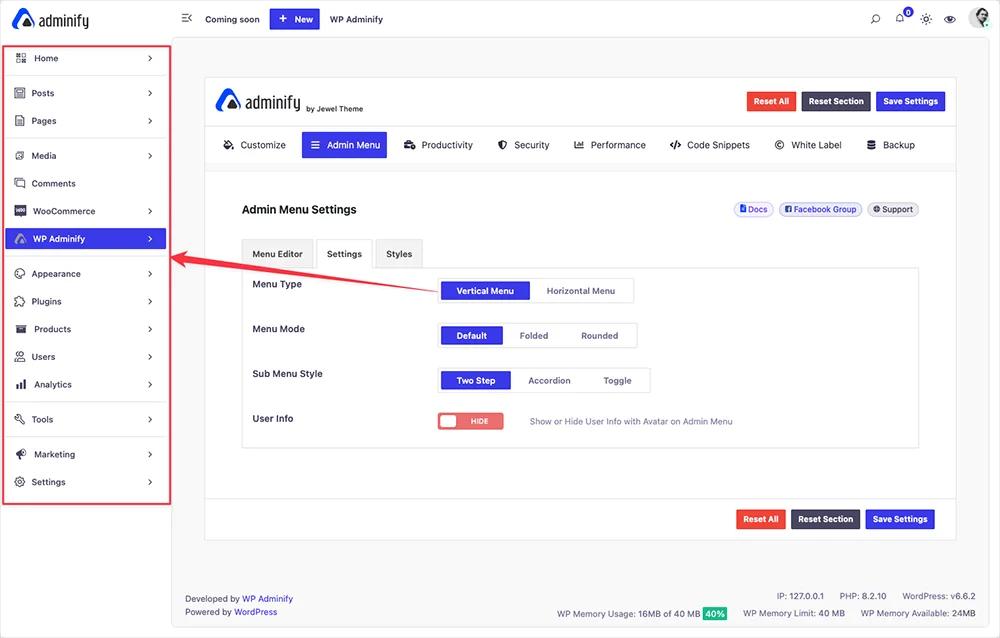Click the Marketing megaphone icon in sidebar

coord(21,454)
